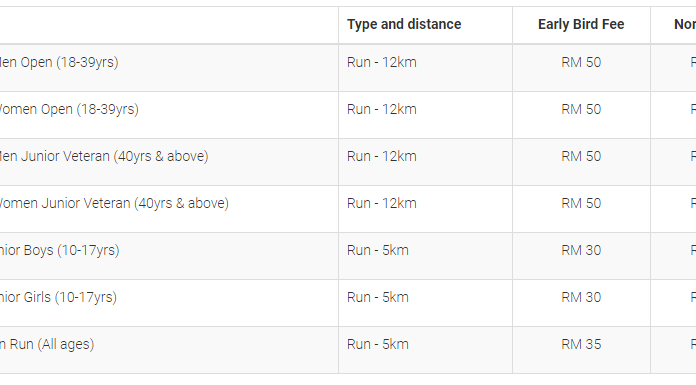Click the Early Bird Fee column header

[581, 24]
